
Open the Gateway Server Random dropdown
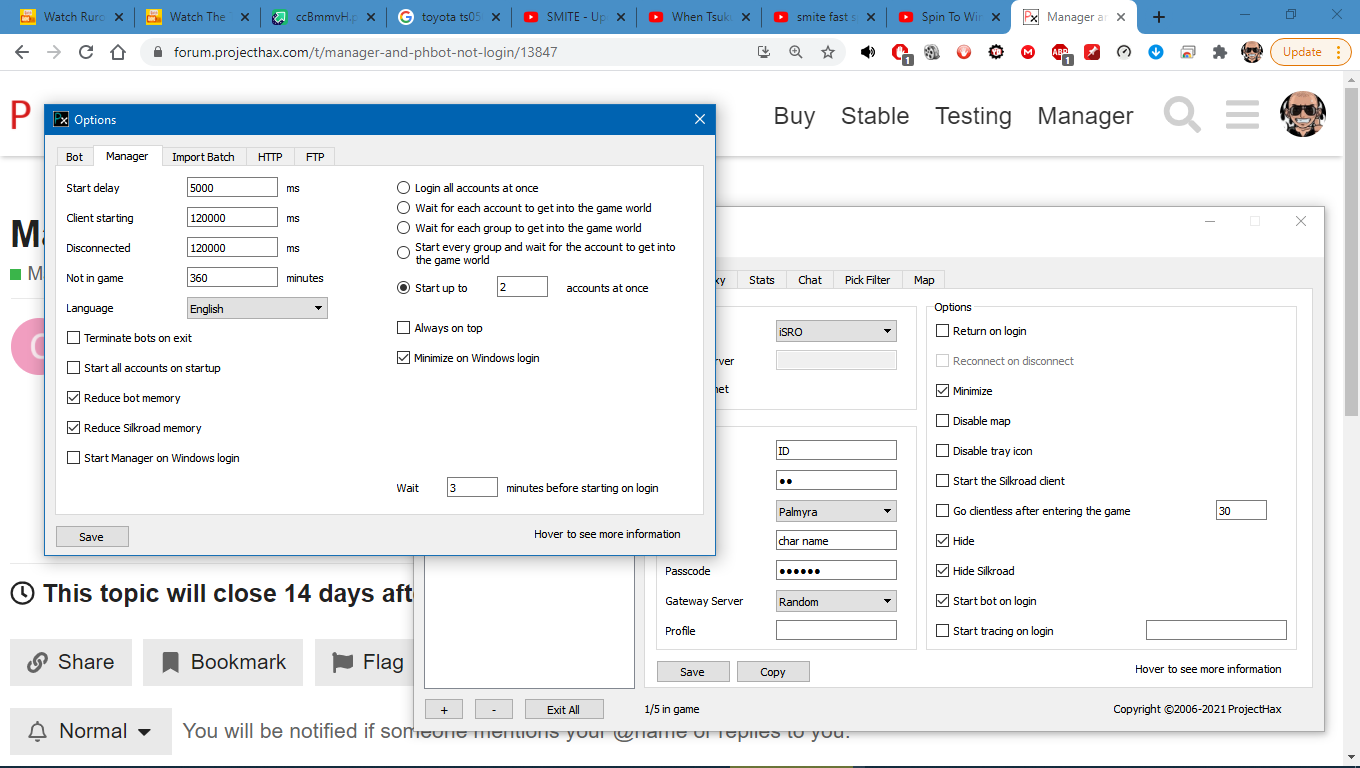click(x=836, y=601)
